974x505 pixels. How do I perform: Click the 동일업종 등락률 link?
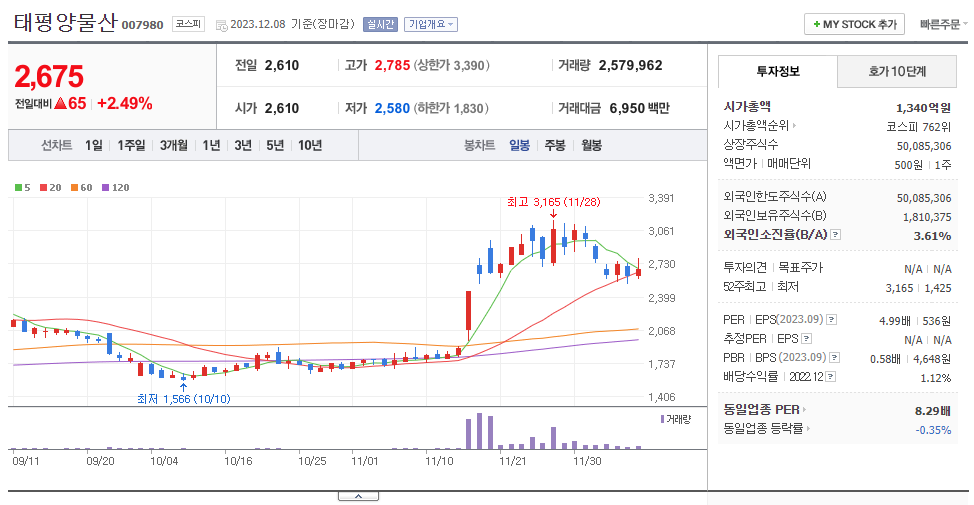click(763, 429)
